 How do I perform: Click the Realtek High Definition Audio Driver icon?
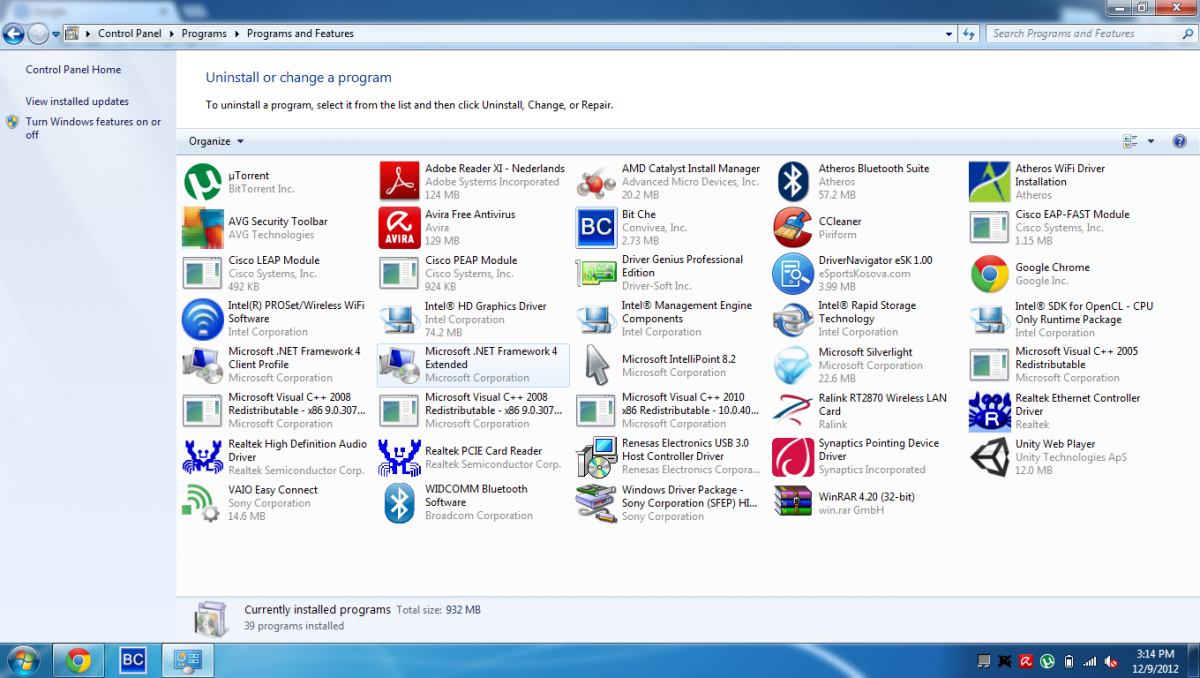coord(203,457)
